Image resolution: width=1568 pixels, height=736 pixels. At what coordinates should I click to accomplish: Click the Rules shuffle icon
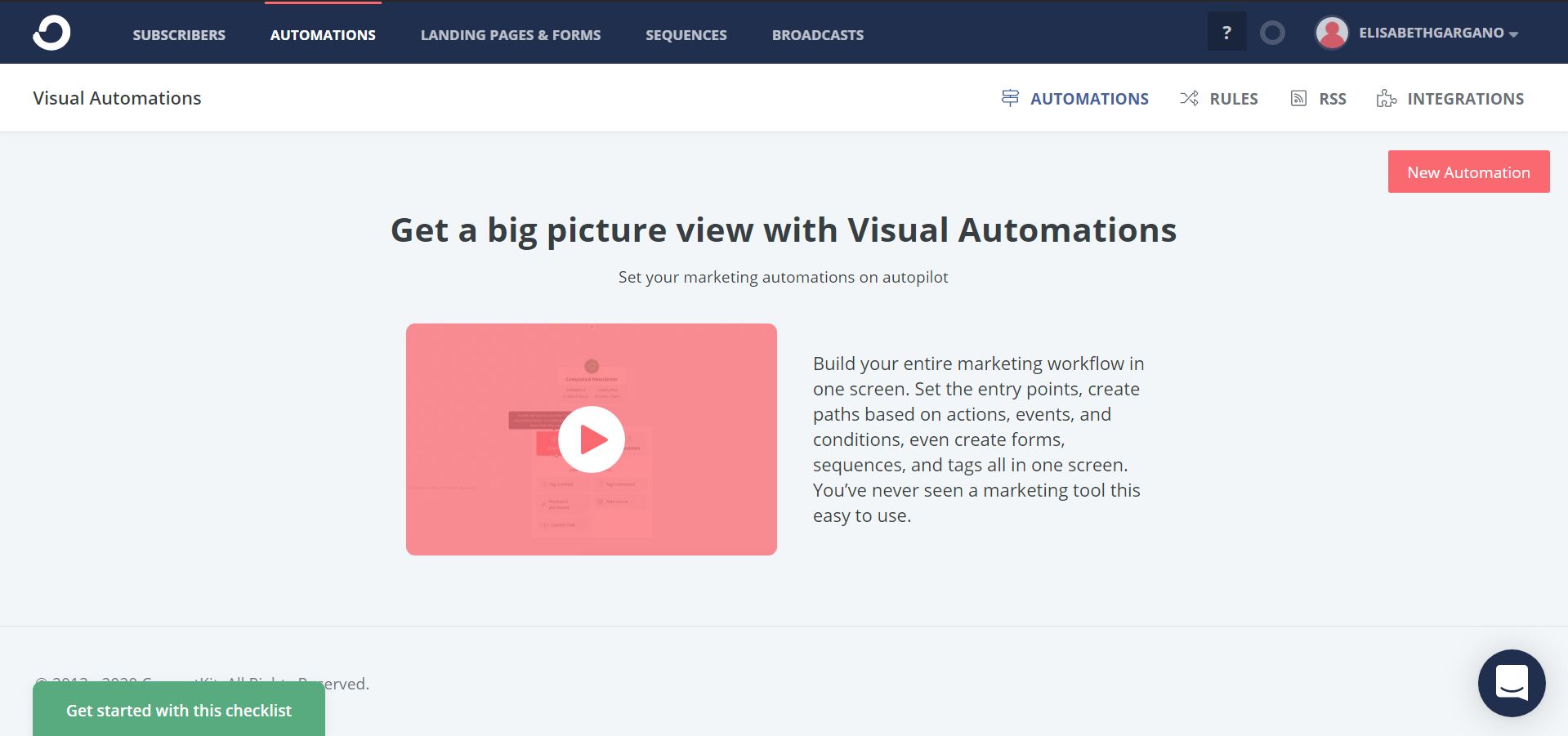1189,98
